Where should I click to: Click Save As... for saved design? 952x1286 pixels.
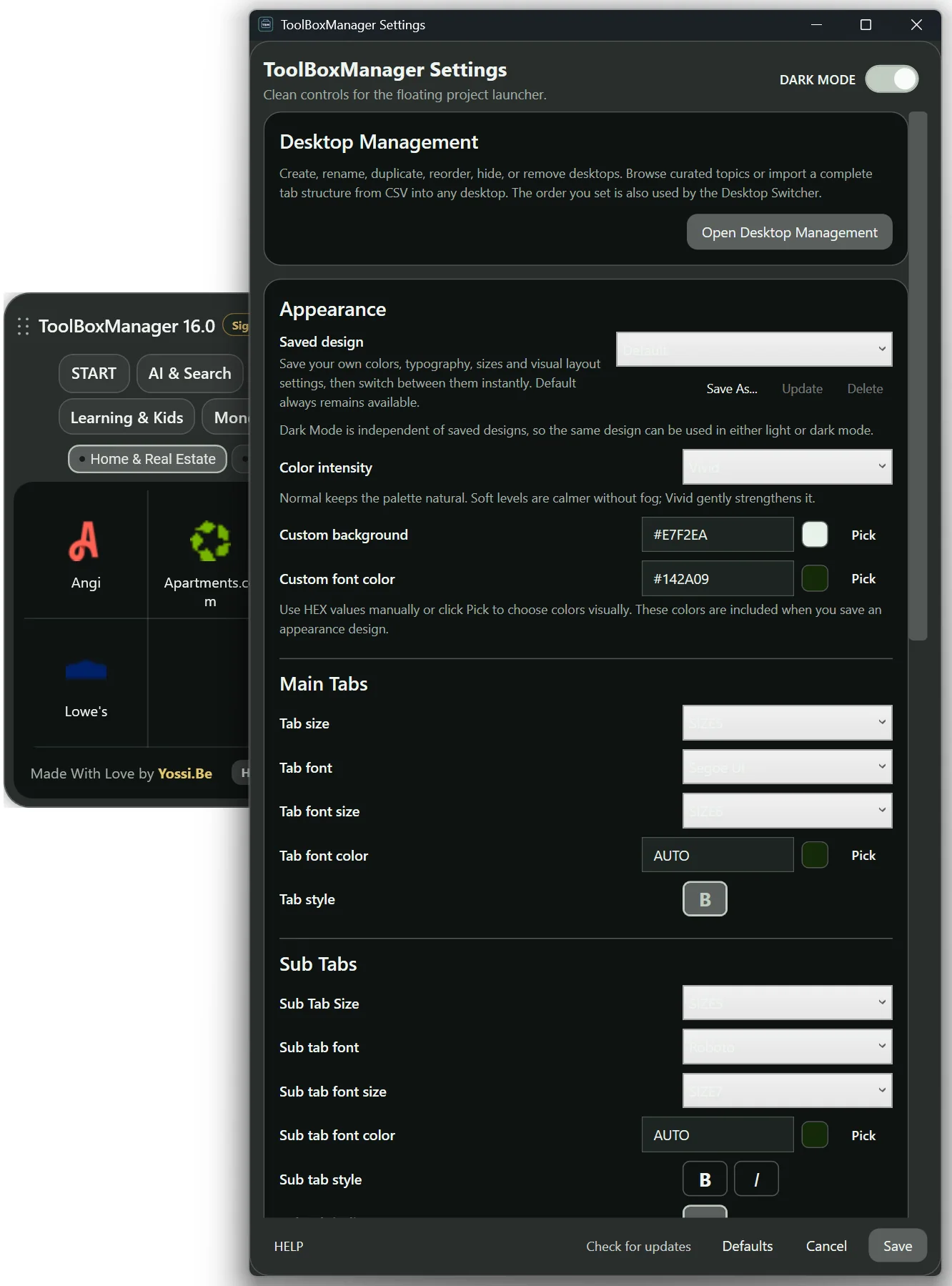732,389
